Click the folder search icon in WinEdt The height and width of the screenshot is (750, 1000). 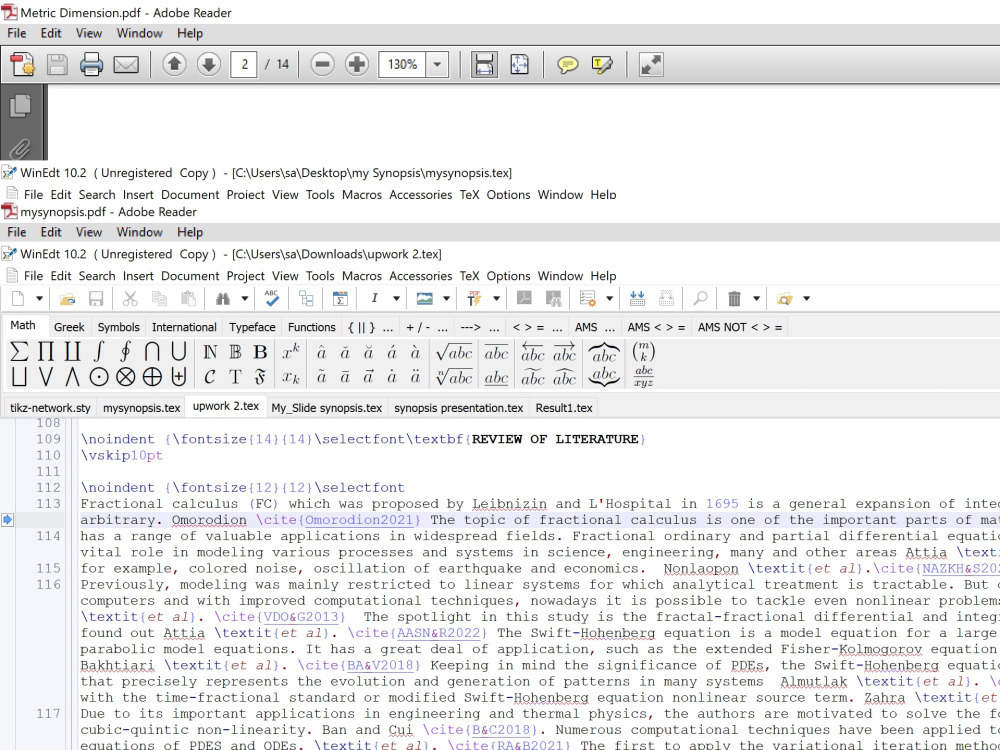pyautogui.click(x=784, y=298)
